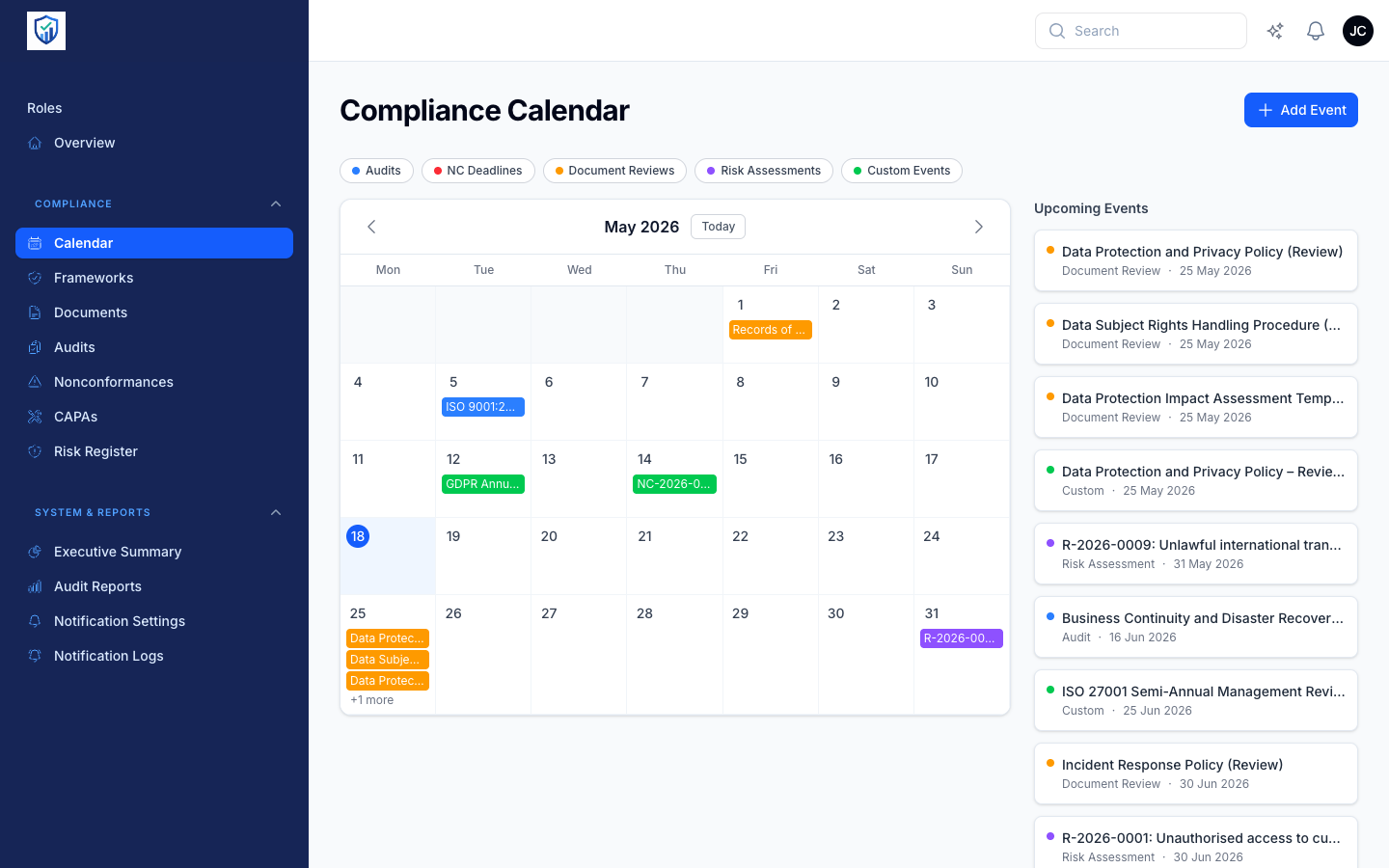The width and height of the screenshot is (1389, 868).
Task: Open 'GDPR Annu...' event on May 12
Action: pos(483,484)
